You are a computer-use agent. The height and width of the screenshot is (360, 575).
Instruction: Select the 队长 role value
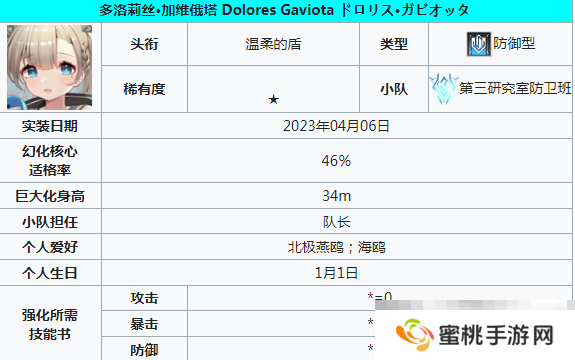click(x=336, y=222)
